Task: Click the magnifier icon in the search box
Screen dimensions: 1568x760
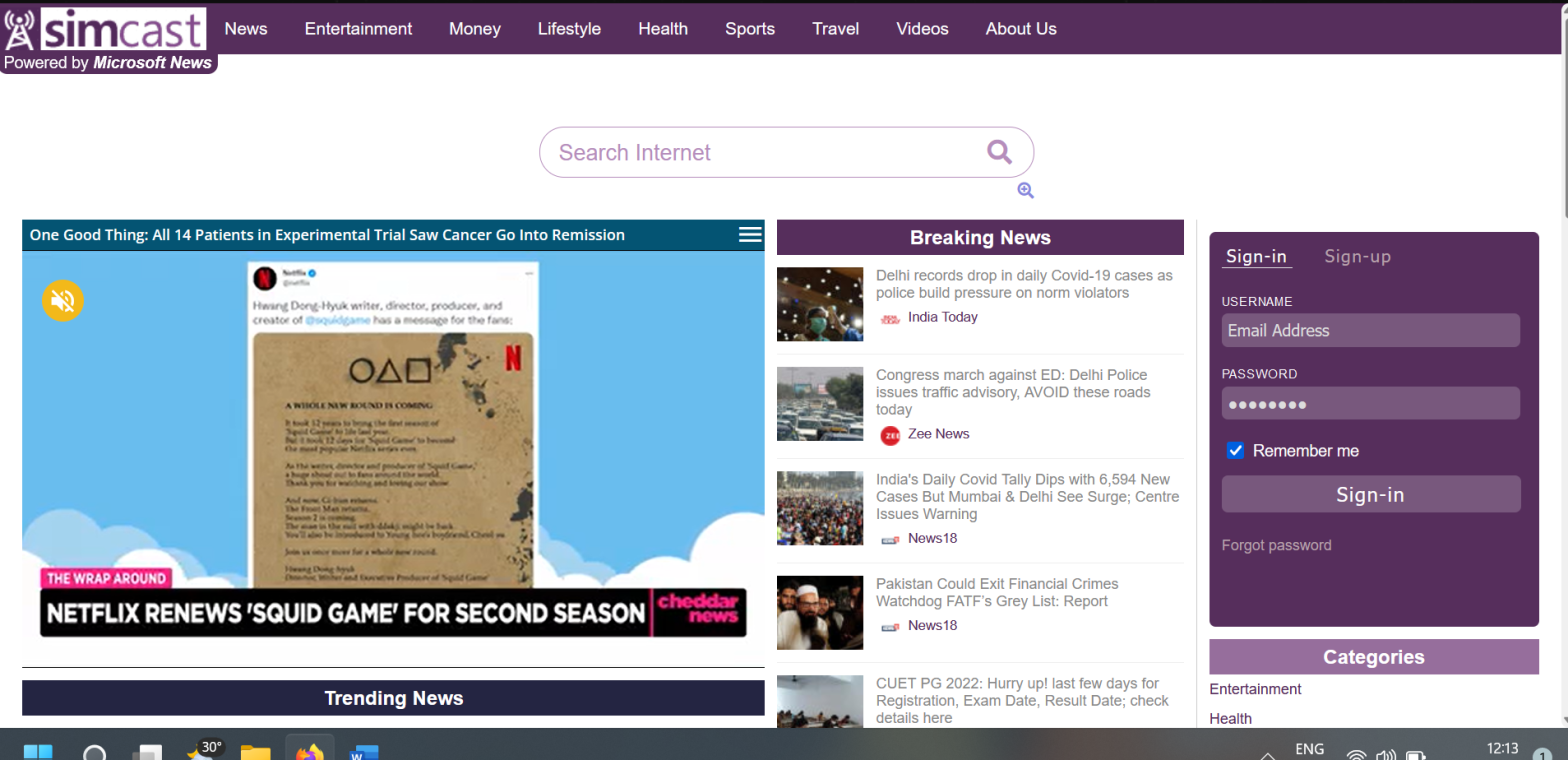Action: point(999,152)
